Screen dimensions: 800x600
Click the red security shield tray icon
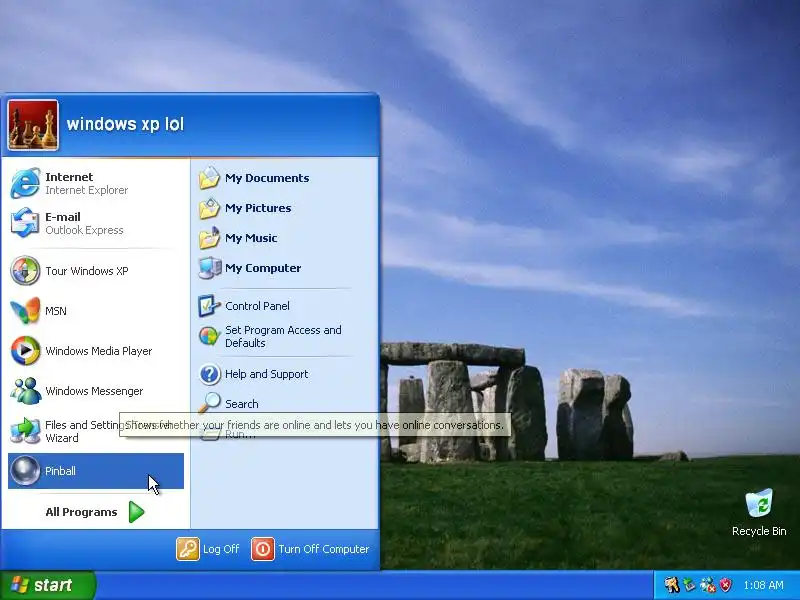(726, 585)
